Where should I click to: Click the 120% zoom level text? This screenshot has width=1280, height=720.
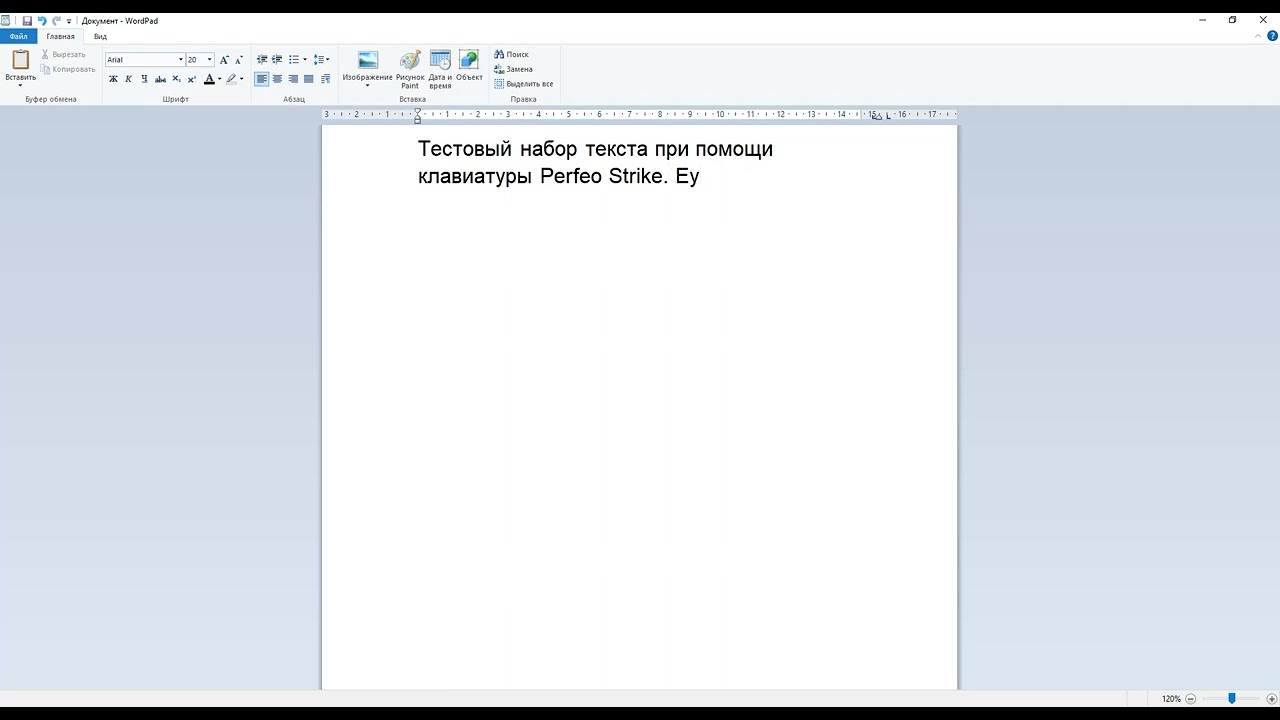click(x=1171, y=698)
